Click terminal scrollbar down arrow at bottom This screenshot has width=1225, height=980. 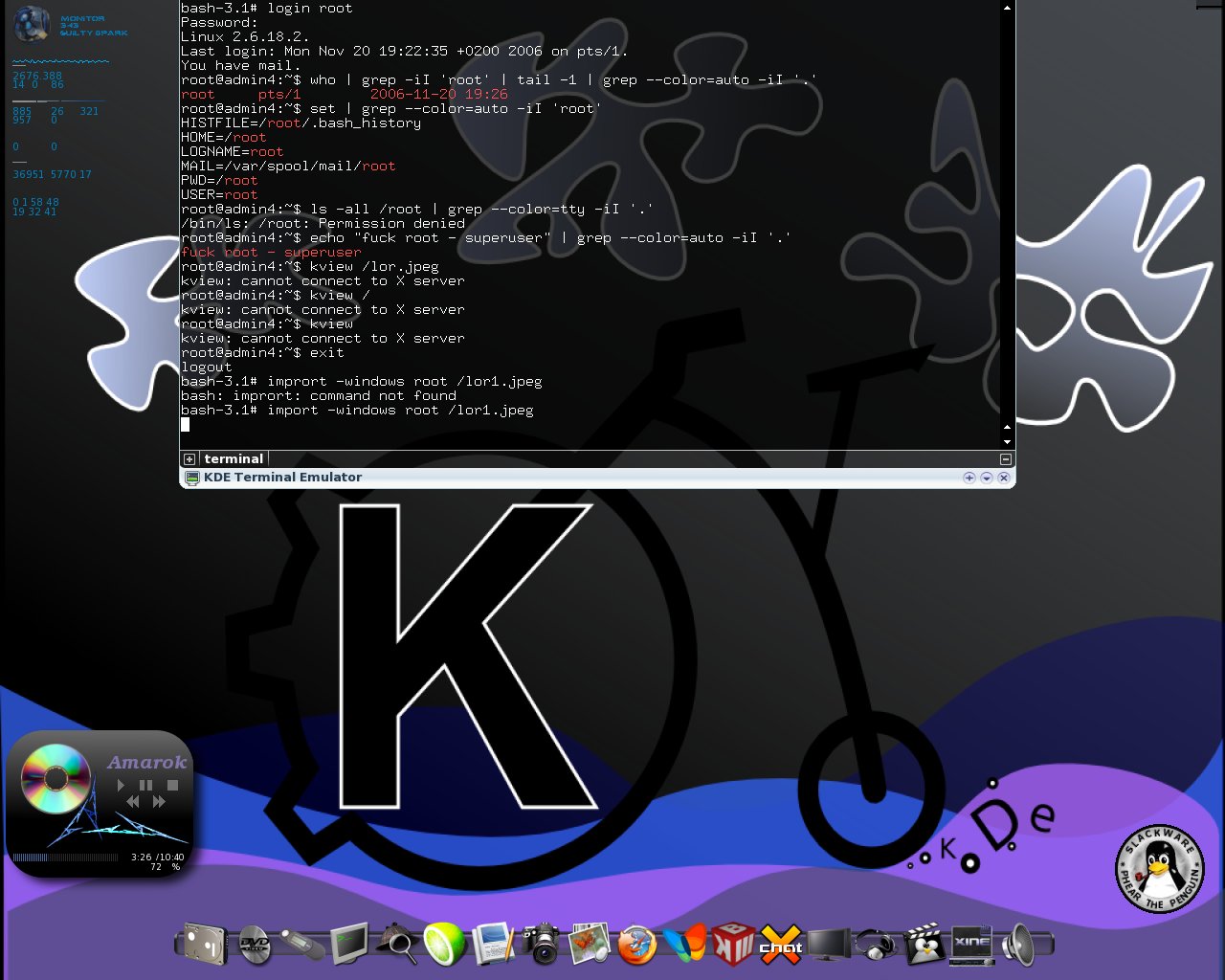pos(1007,441)
